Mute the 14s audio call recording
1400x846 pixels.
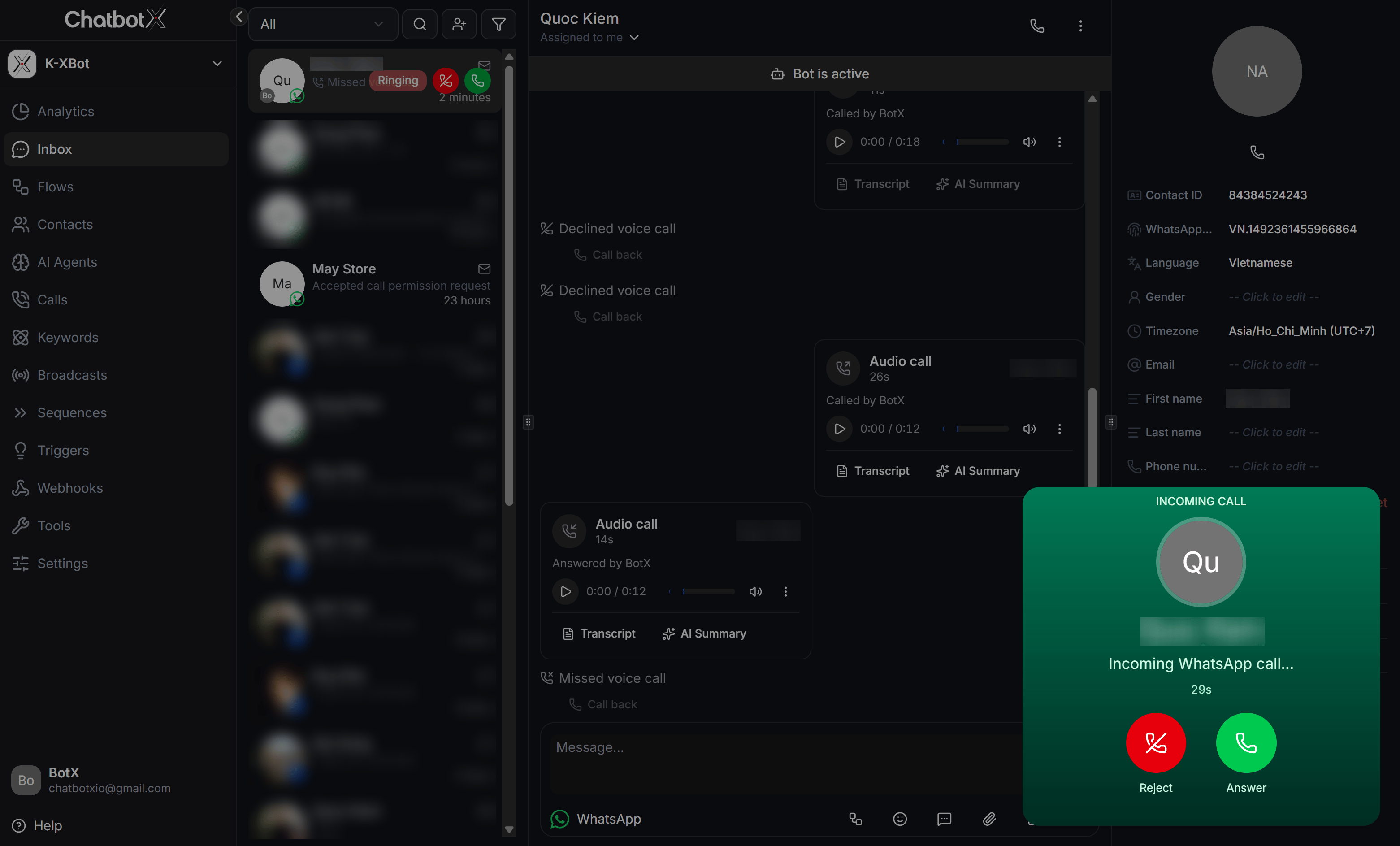pos(755,591)
